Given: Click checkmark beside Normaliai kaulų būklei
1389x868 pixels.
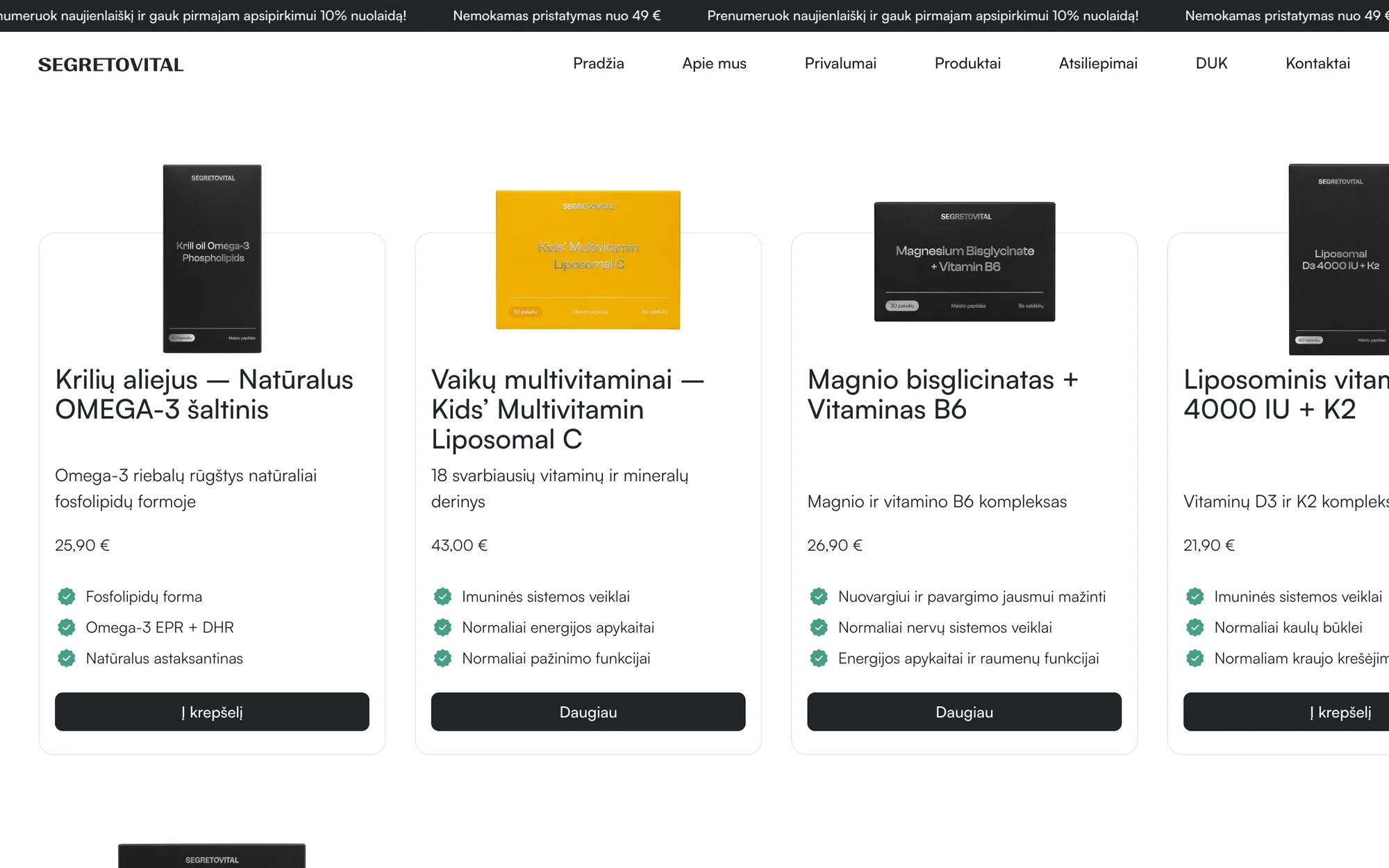Looking at the screenshot, I should tap(1195, 628).
